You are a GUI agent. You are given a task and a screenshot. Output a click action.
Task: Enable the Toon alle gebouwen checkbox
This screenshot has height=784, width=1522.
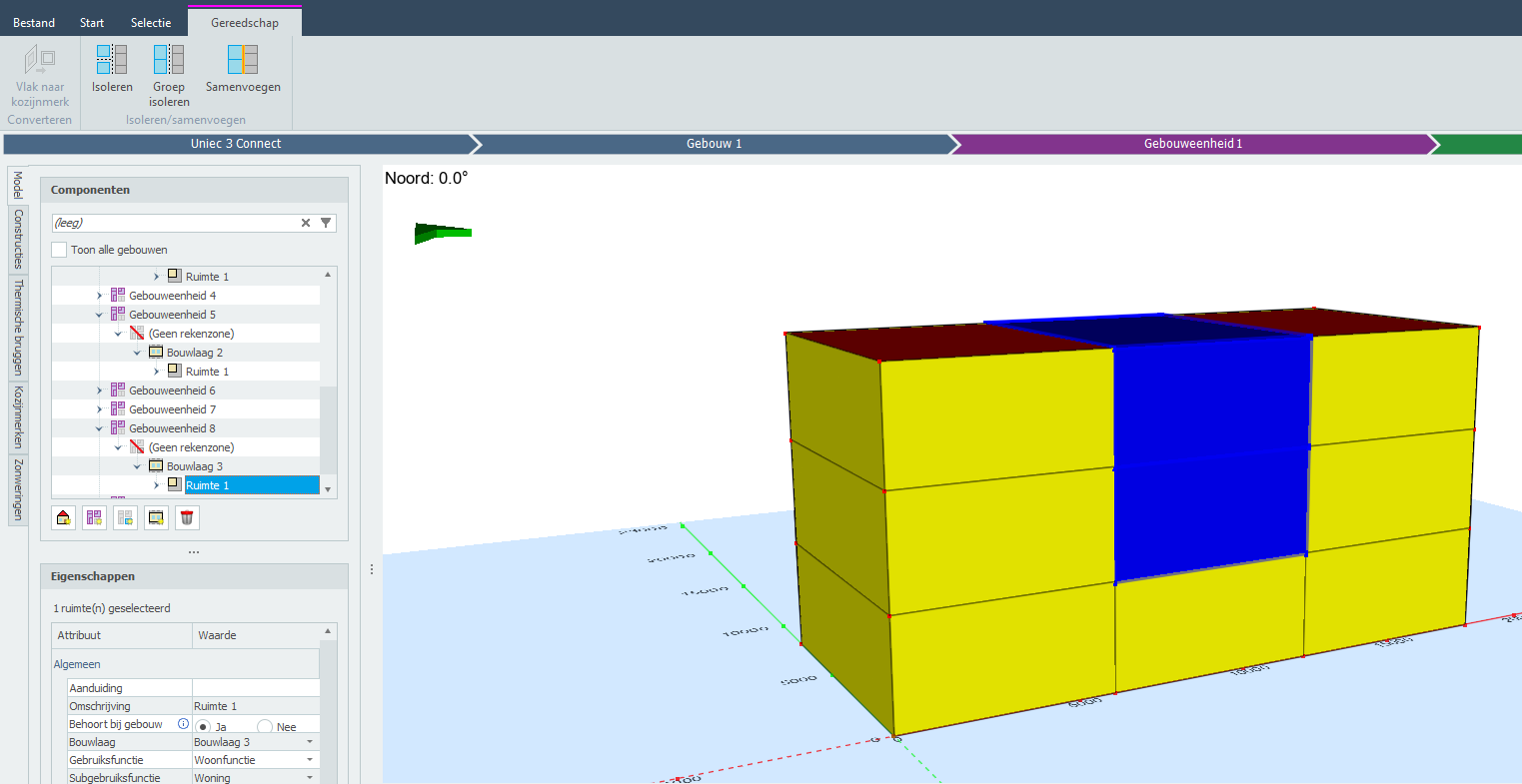[x=60, y=250]
